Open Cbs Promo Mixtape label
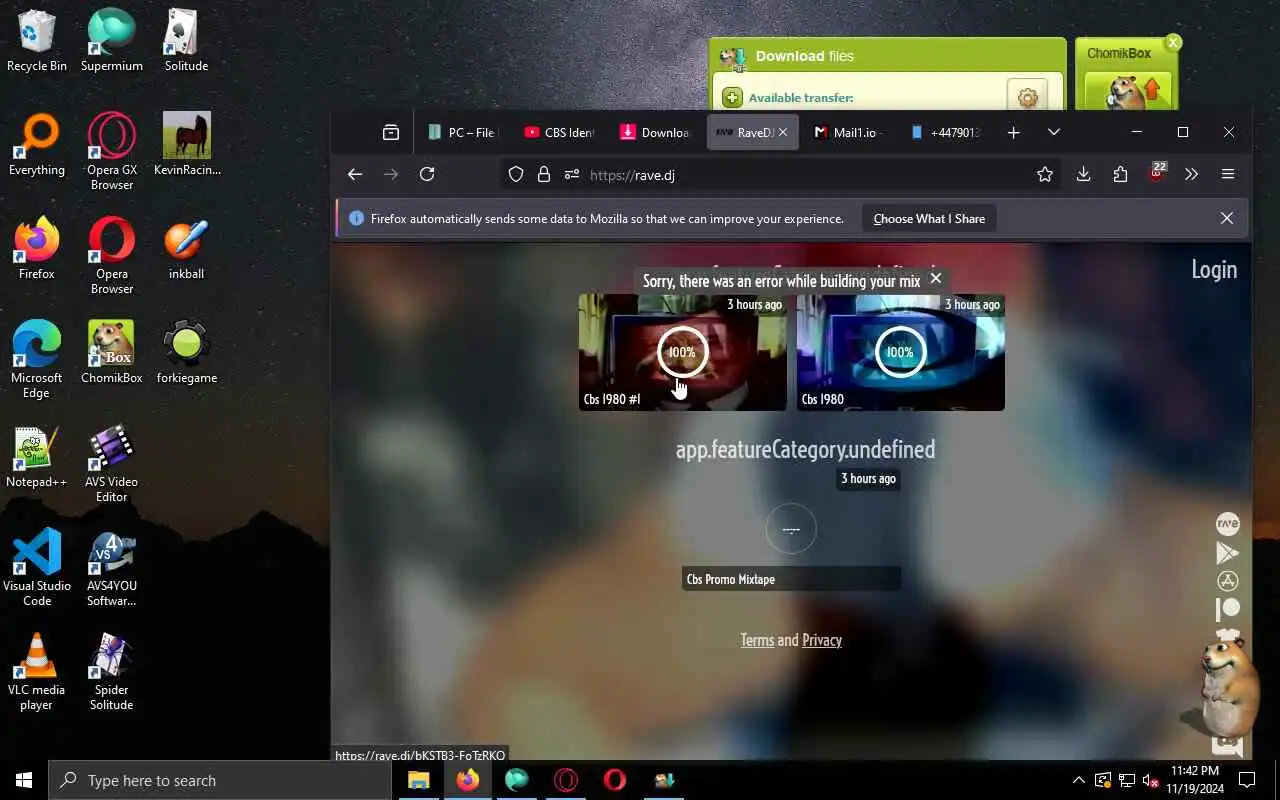The width and height of the screenshot is (1280, 800). coord(791,579)
